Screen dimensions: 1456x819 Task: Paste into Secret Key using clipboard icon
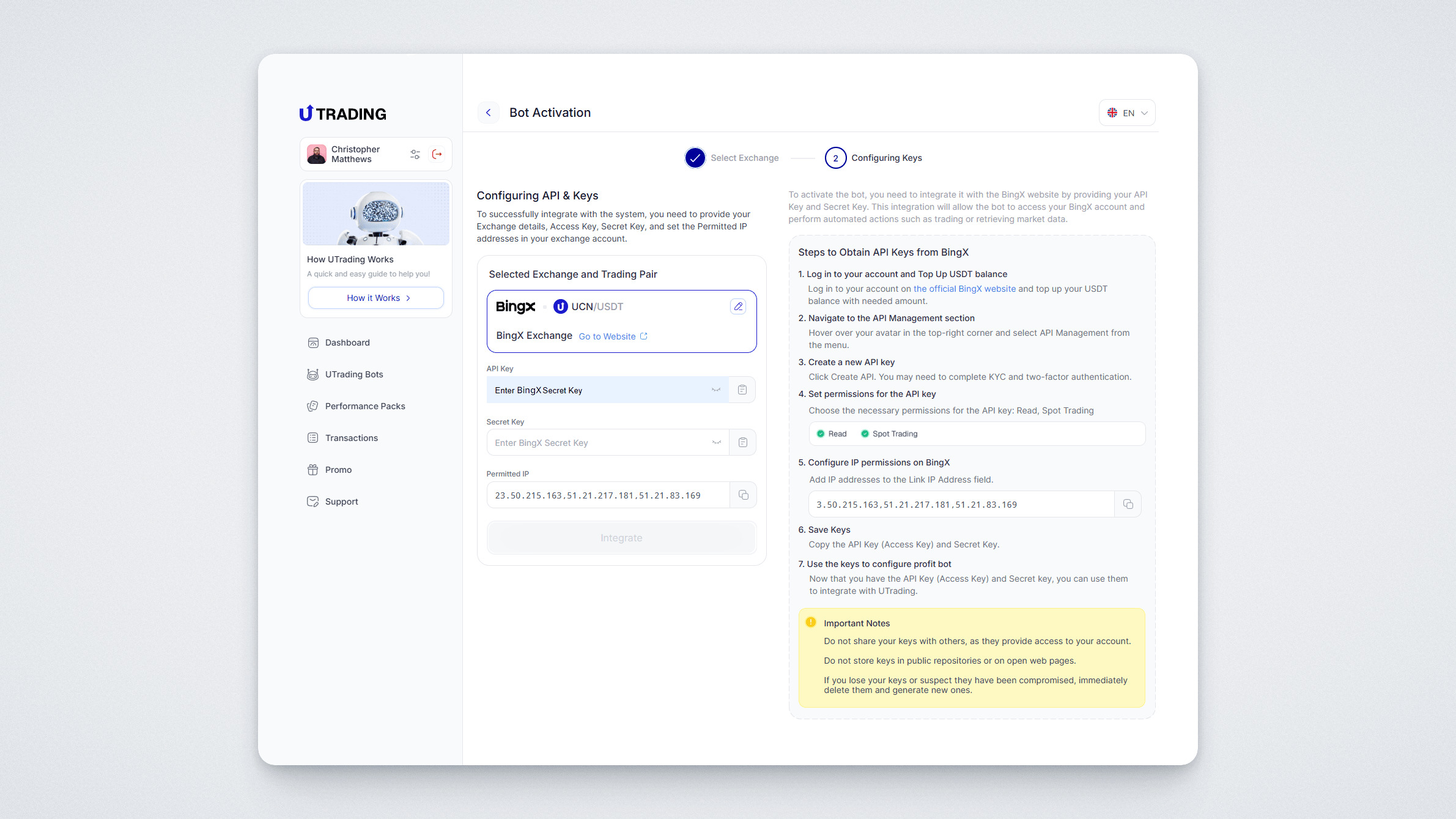point(742,443)
